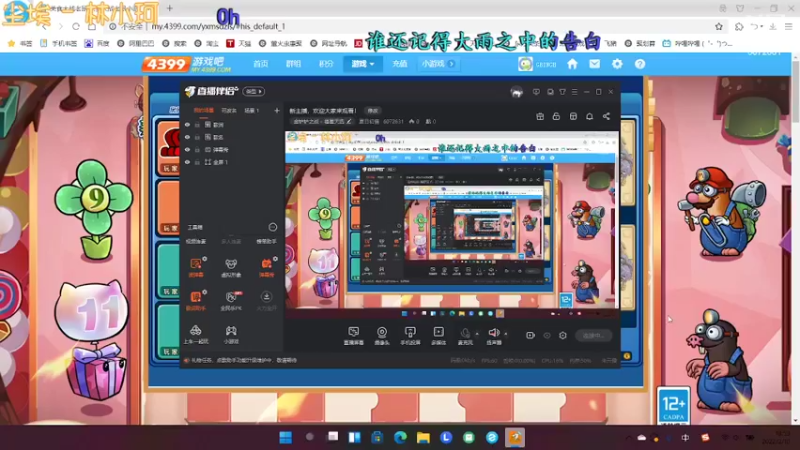Open the 首页 tab on 4399 nav
The image size is (800, 450).
(x=261, y=64)
